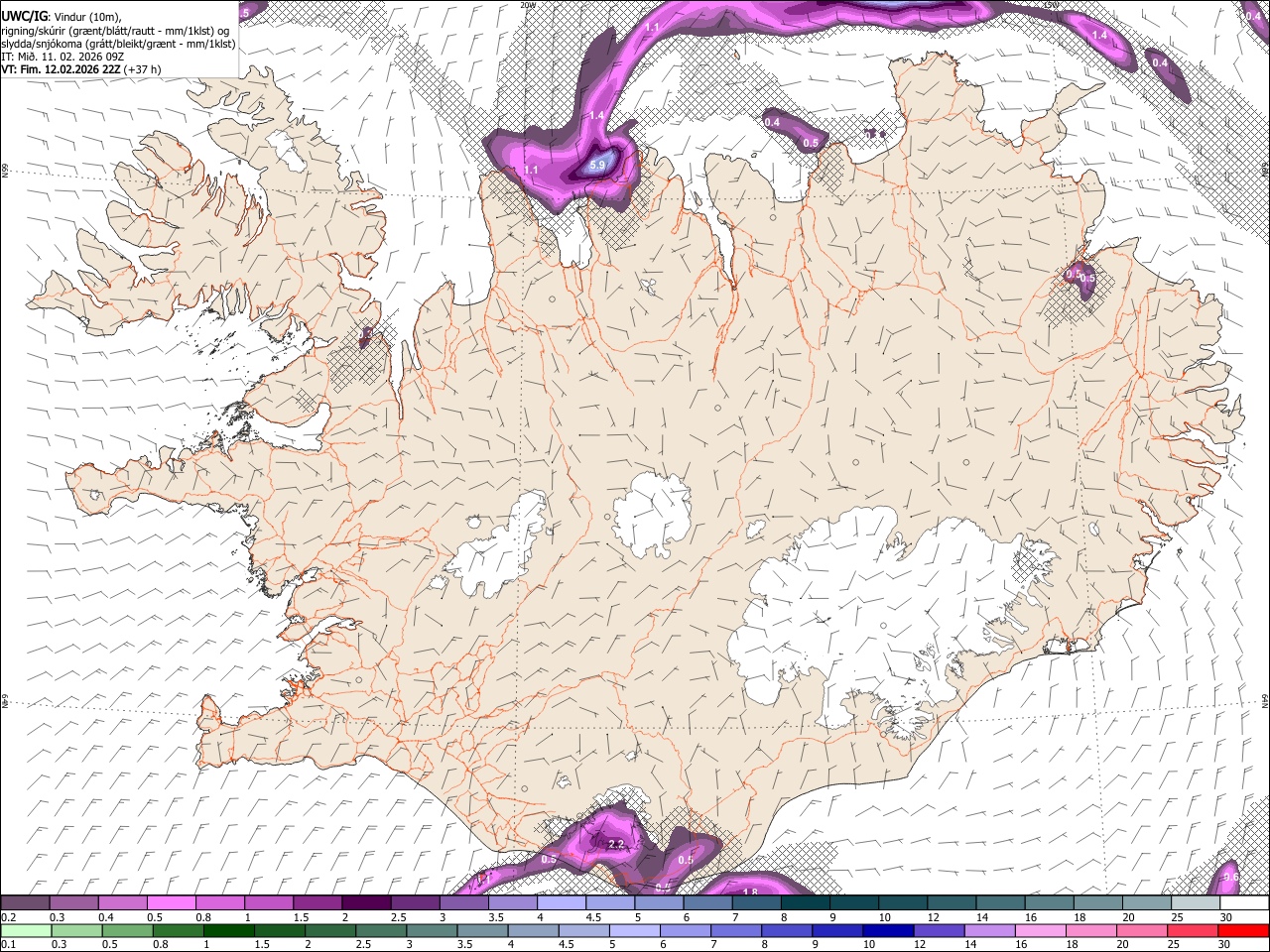1270x952 pixels.
Task: Select the lower legend darkest green swatch for 1
Action: point(228,930)
